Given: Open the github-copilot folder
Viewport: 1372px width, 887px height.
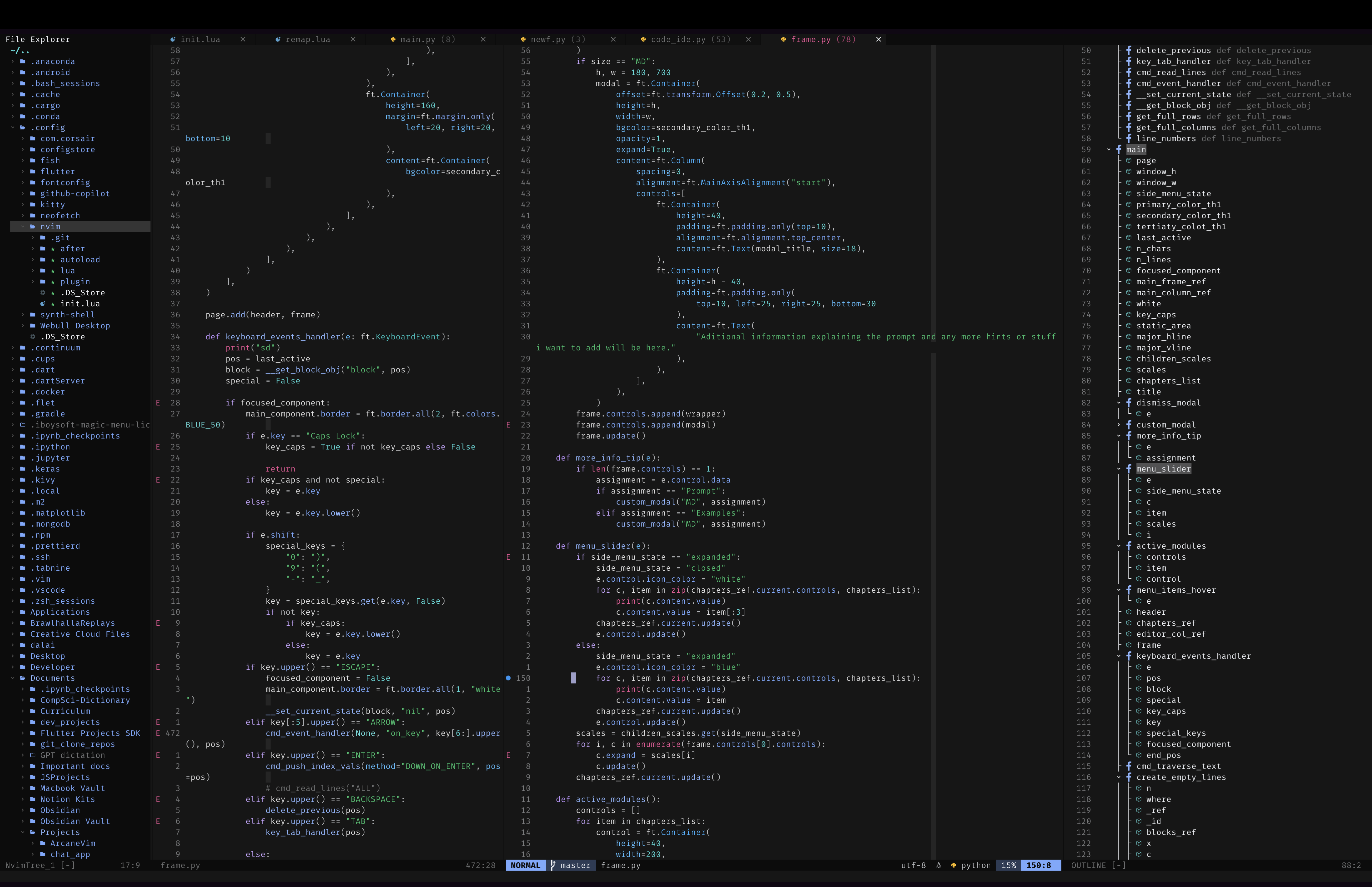Looking at the screenshot, I should coord(75,194).
